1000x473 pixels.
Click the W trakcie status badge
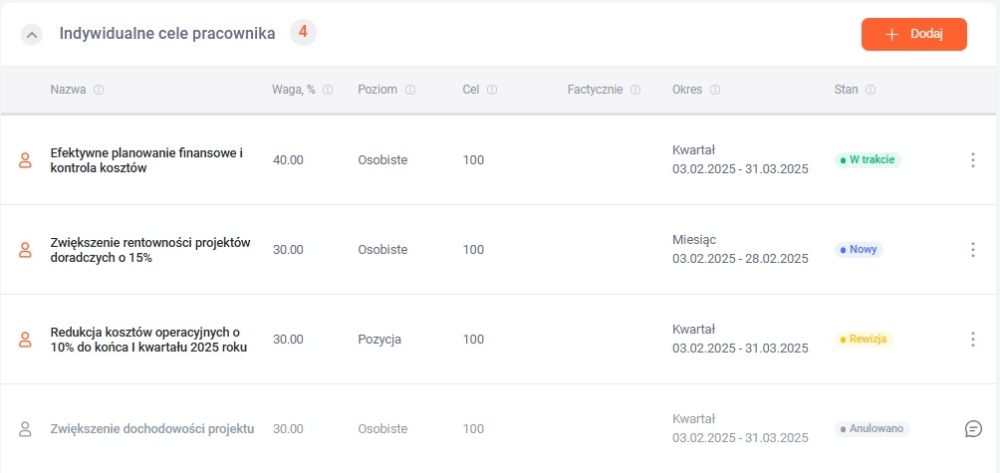coord(868,160)
